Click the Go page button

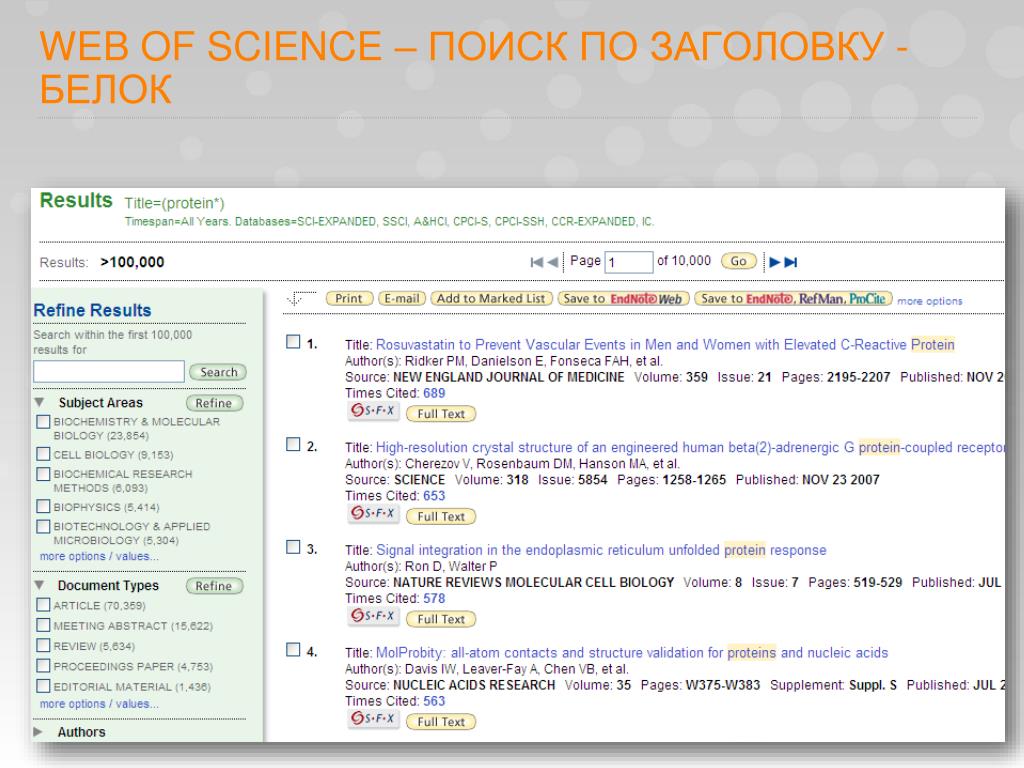click(739, 261)
